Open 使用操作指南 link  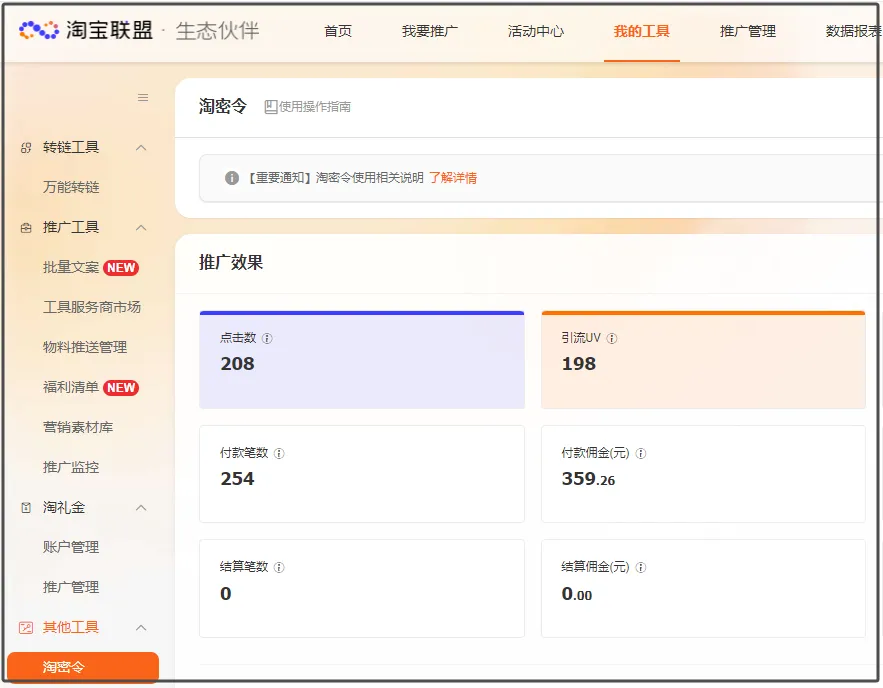pyautogui.click(x=315, y=106)
